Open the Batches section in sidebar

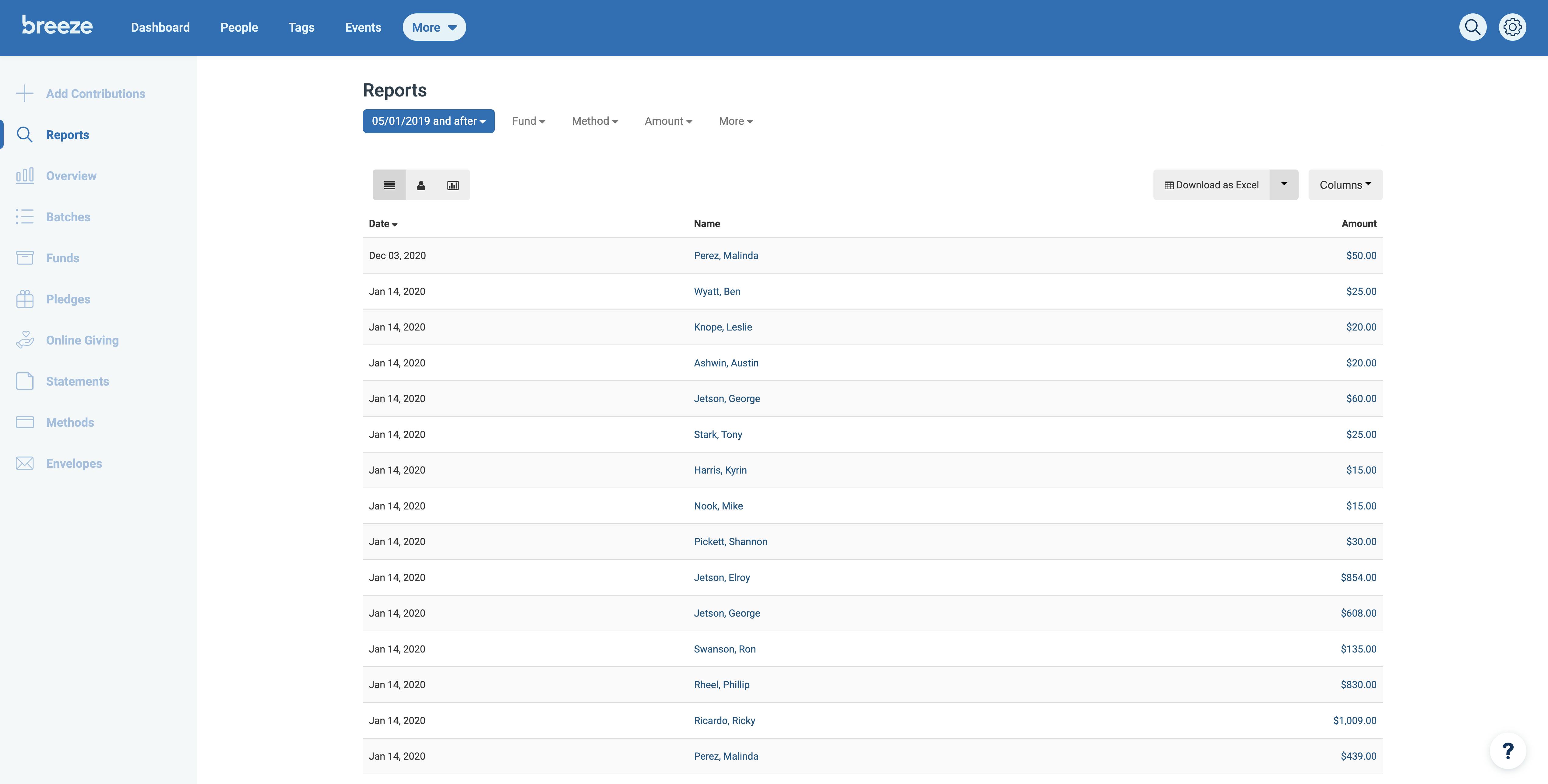(67, 217)
